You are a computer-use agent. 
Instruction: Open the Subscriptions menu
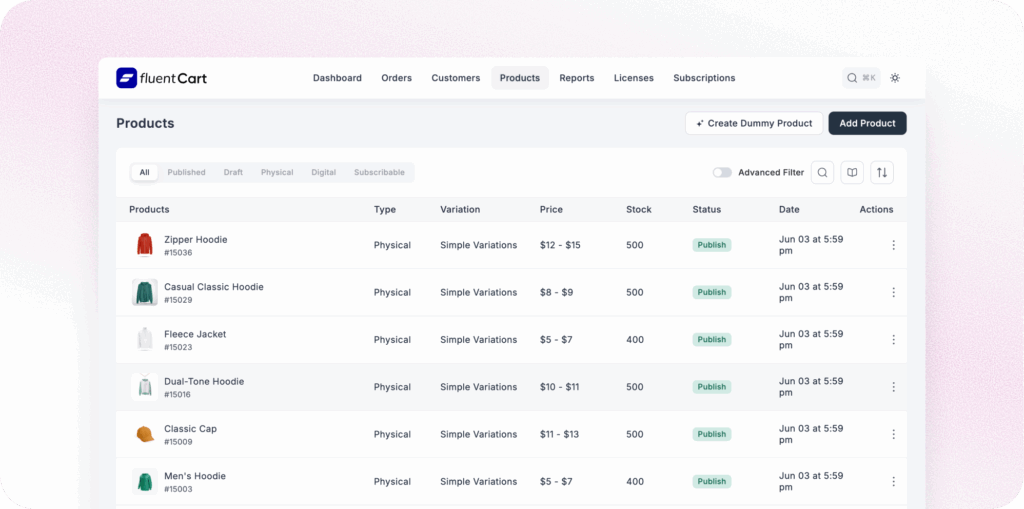(x=704, y=78)
